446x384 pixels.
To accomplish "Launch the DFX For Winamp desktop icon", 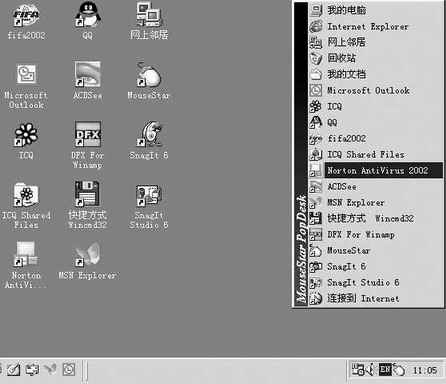I will (87, 134).
